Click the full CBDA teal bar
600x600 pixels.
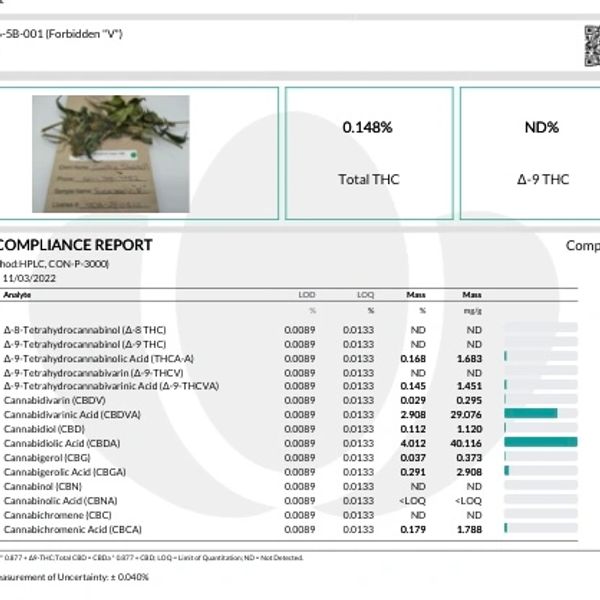click(x=541, y=442)
